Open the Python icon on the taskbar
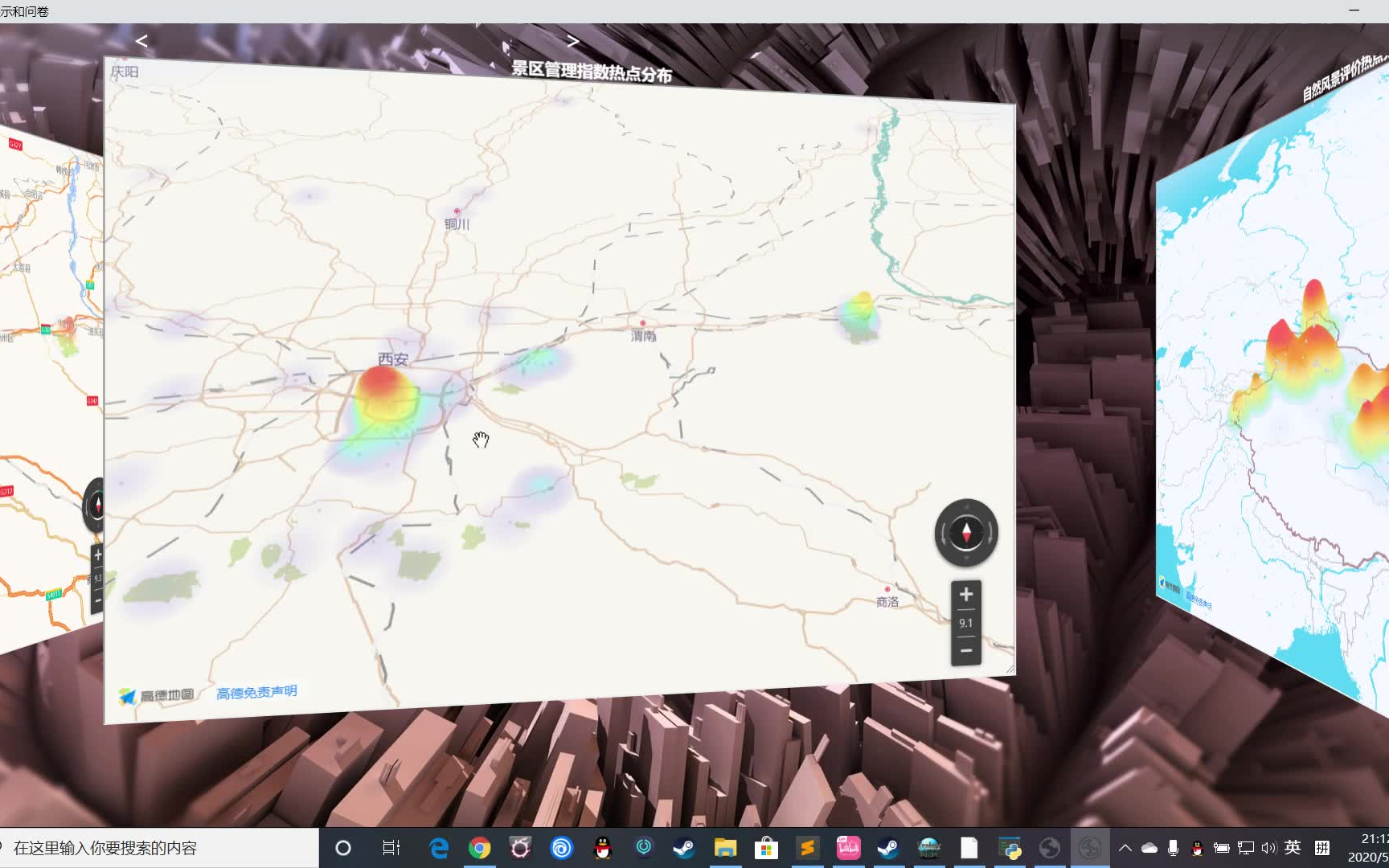This screenshot has height=868, width=1389. click(x=1010, y=848)
